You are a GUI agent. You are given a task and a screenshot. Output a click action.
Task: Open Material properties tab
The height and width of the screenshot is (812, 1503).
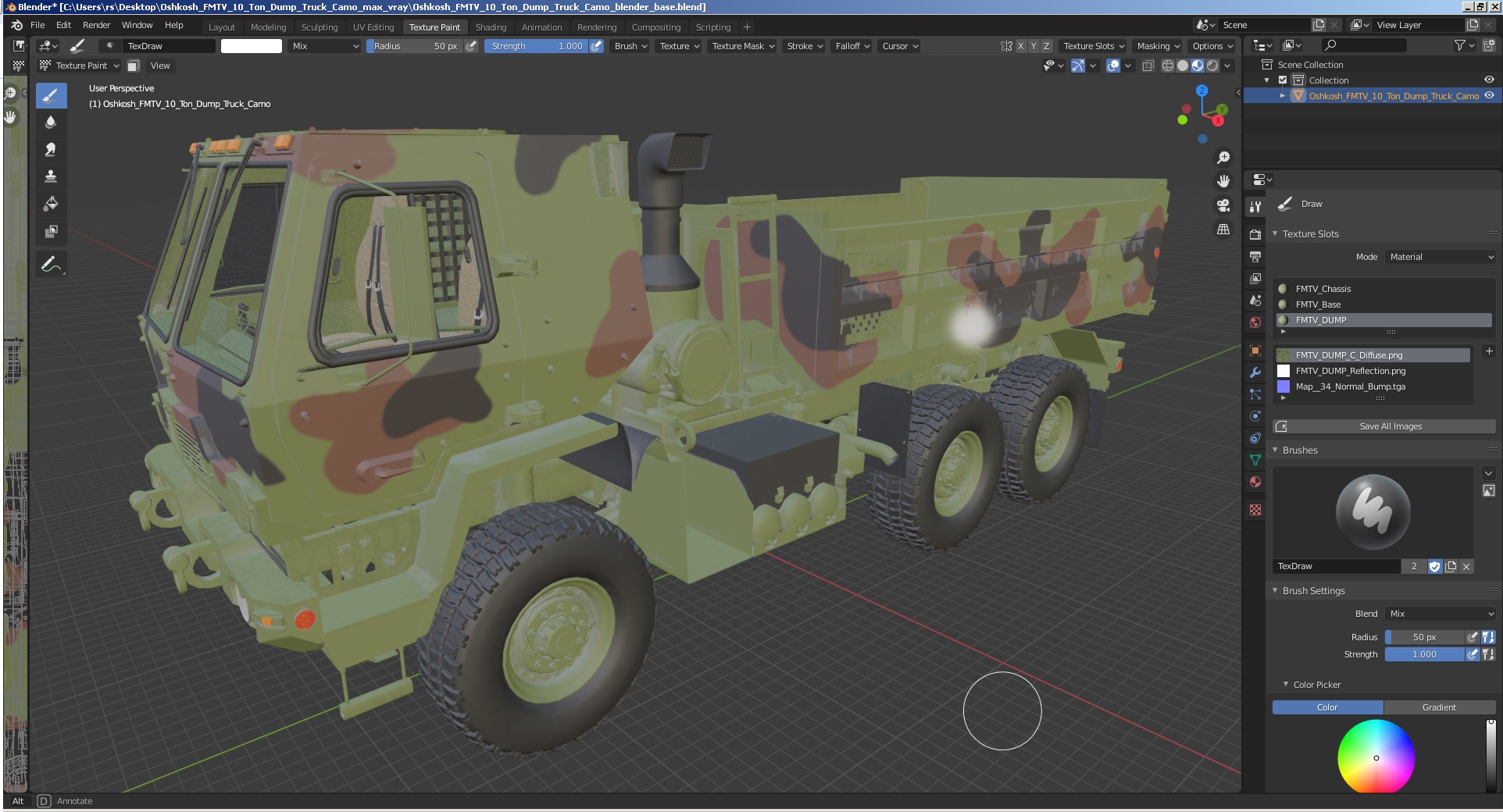click(1255, 482)
